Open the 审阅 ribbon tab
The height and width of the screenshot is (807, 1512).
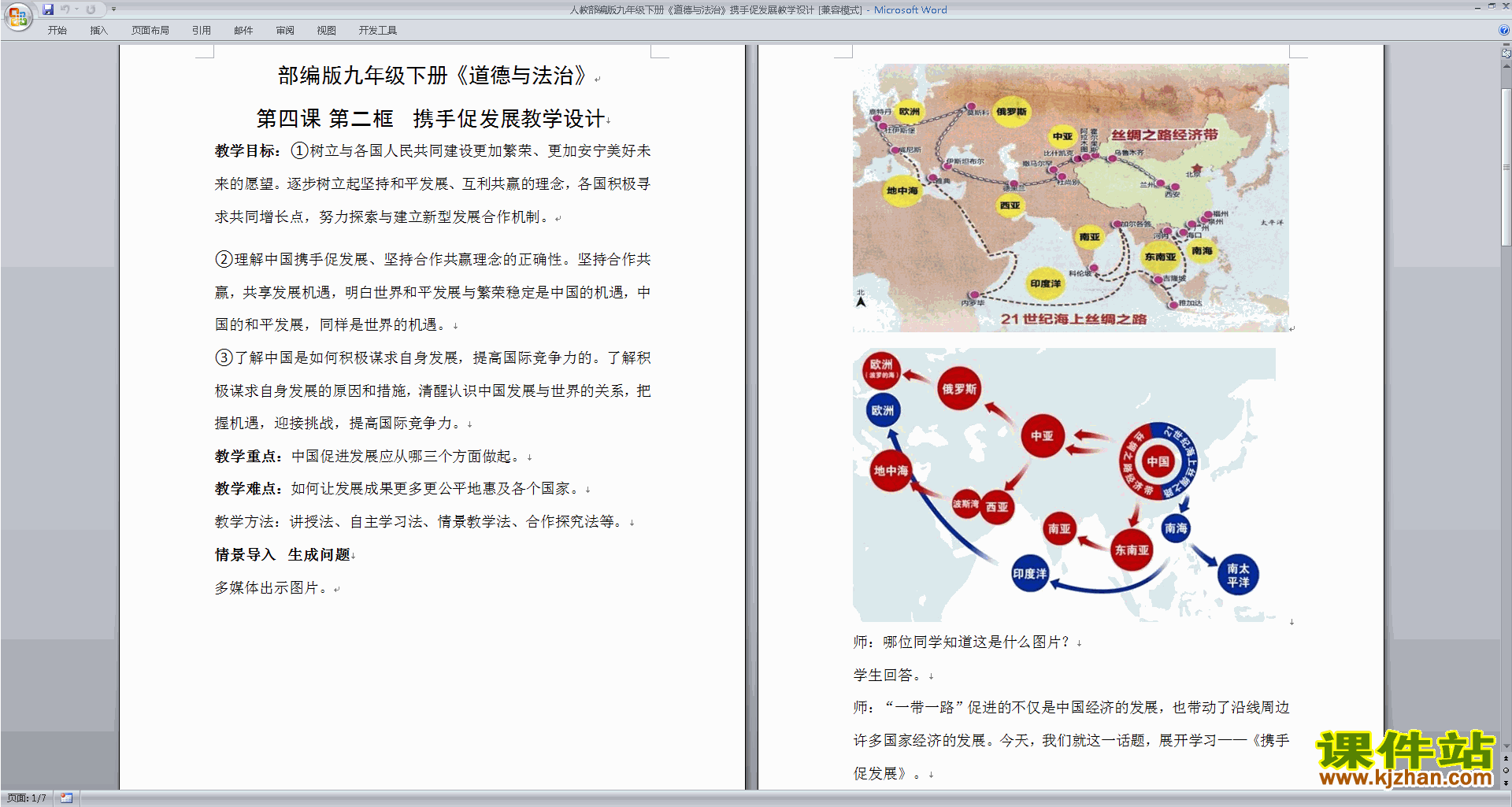tap(285, 31)
